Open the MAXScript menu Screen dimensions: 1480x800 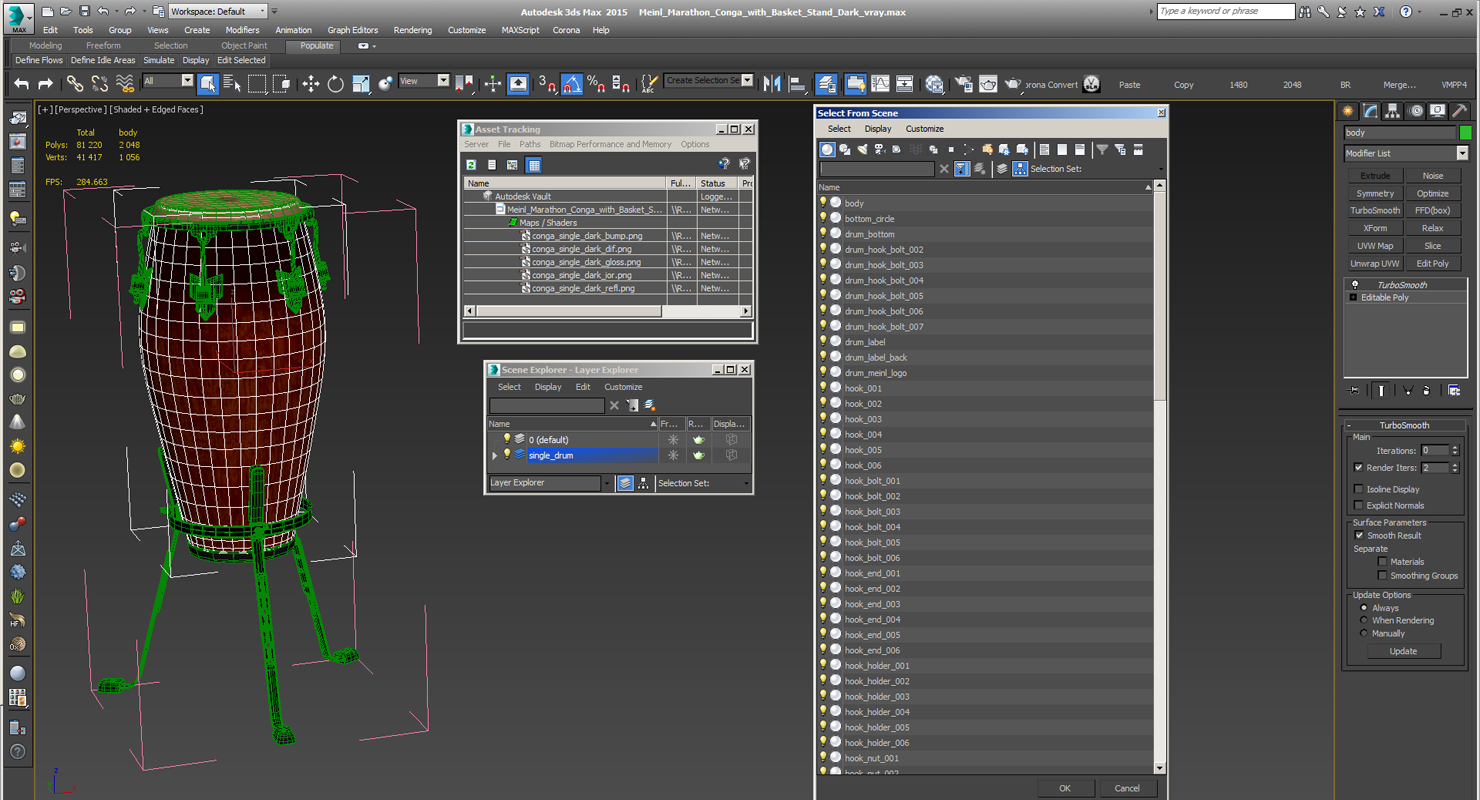pyautogui.click(x=520, y=30)
